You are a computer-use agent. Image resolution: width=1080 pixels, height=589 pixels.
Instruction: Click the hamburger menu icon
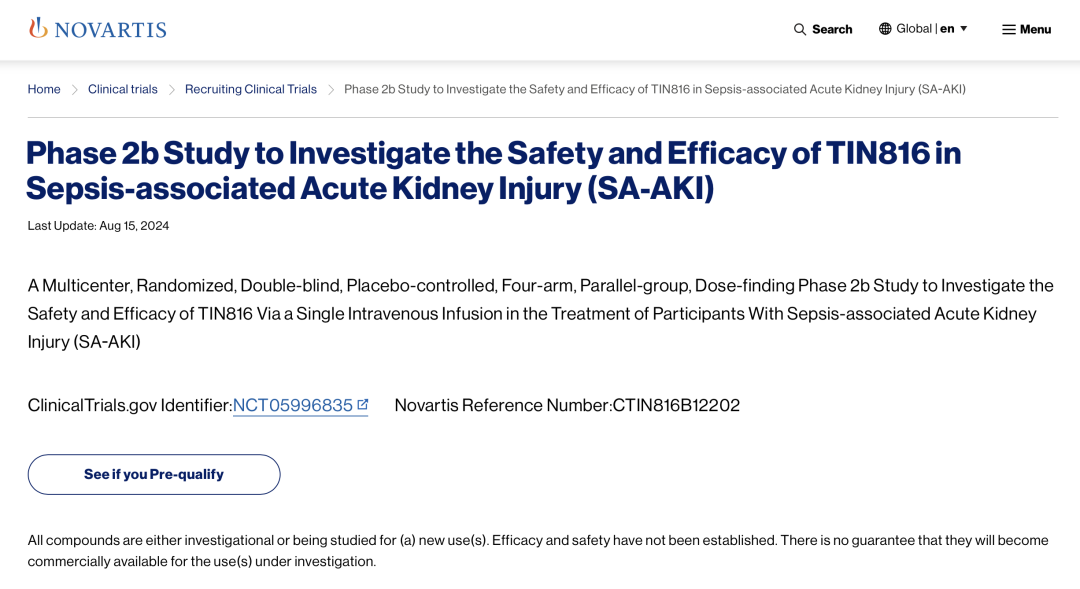[1008, 29]
